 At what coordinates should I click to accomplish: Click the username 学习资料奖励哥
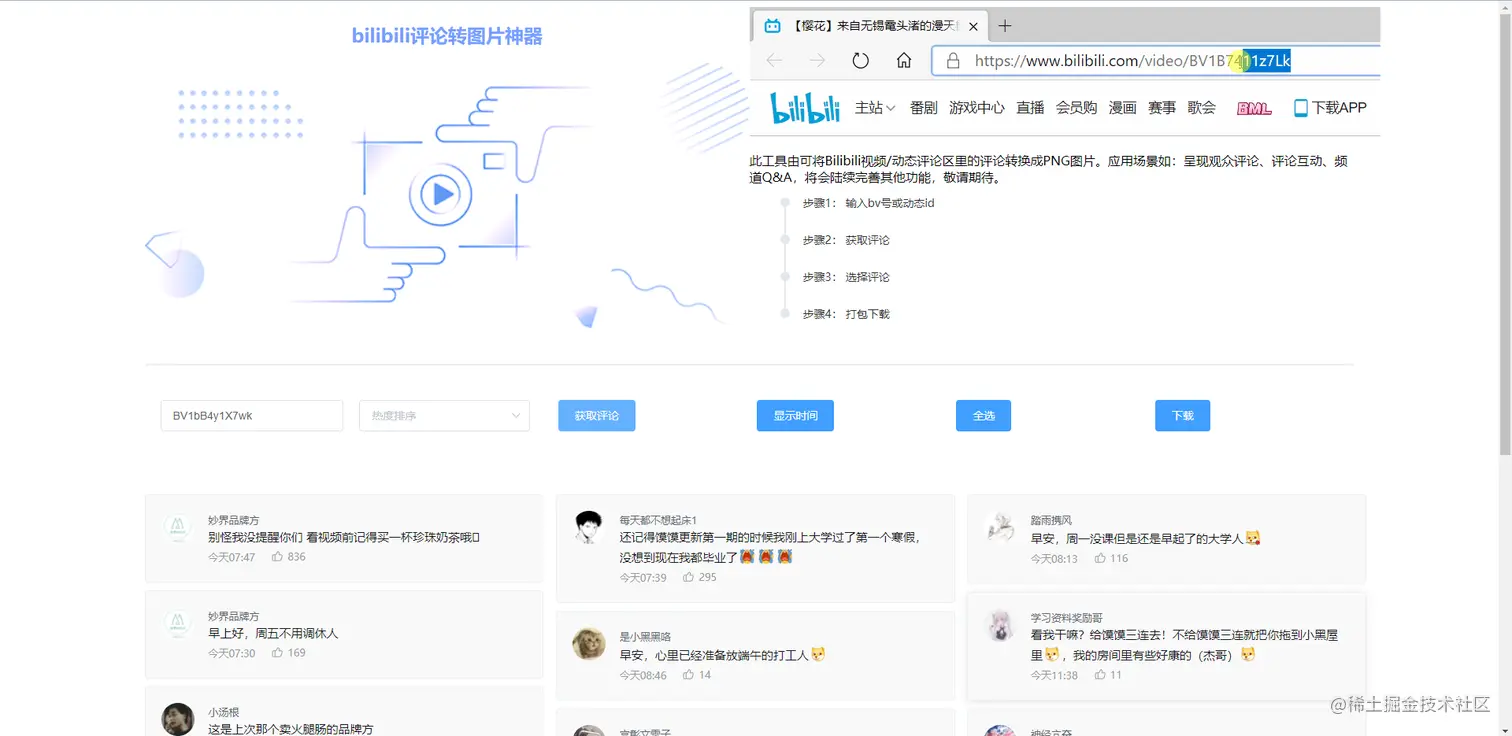coord(1067,618)
